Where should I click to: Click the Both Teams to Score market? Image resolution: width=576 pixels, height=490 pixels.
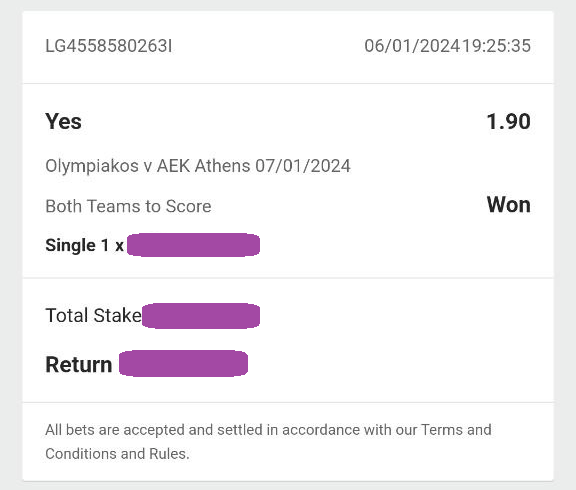pyautogui.click(x=128, y=206)
